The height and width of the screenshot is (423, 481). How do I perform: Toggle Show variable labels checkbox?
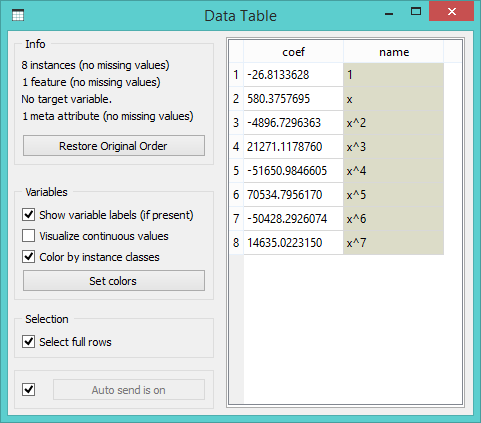click(29, 215)
